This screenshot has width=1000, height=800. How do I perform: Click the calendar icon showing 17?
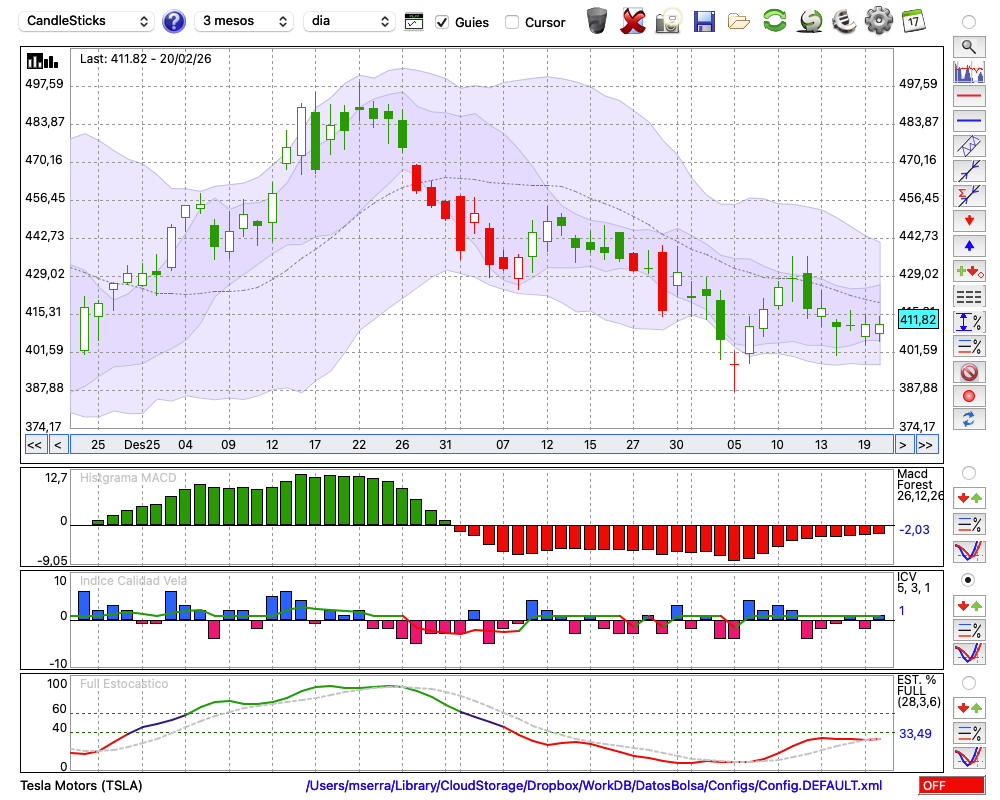(912, 21)
